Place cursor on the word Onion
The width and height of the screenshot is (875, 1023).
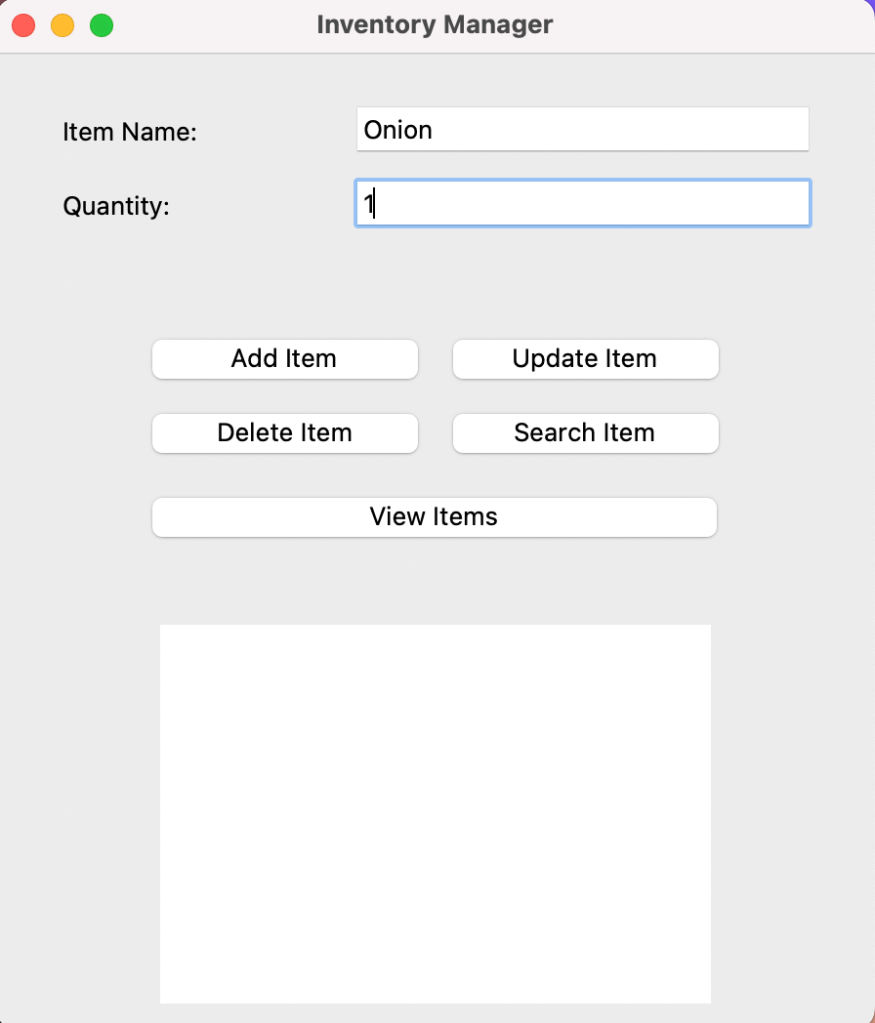click(x=398, y=130)
